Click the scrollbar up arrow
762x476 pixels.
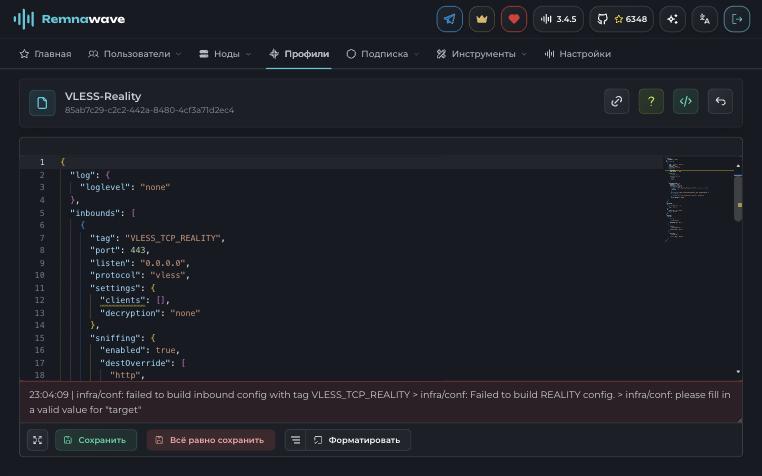[x=738, y=166]
